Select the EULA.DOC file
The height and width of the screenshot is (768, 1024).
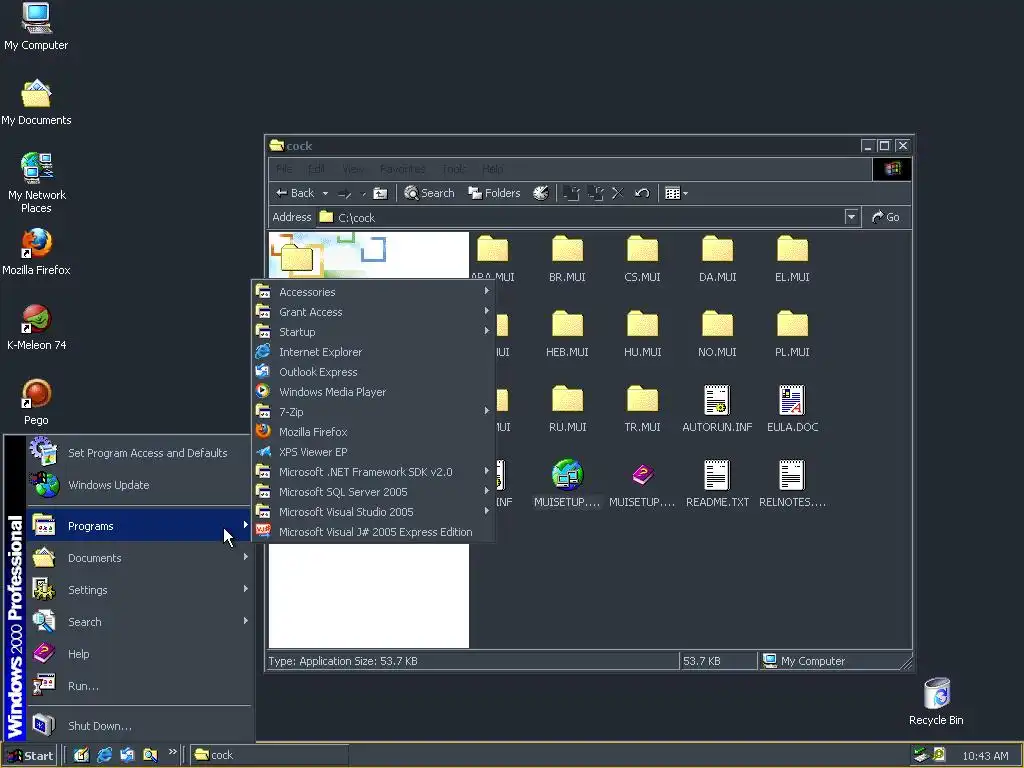coord(792,409)
